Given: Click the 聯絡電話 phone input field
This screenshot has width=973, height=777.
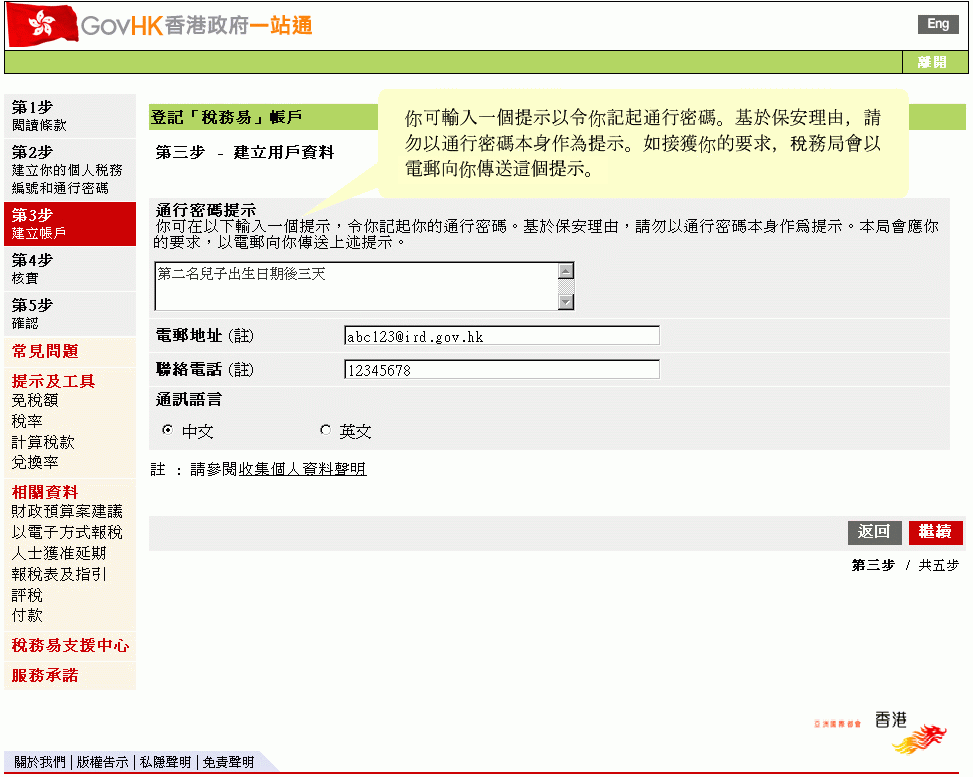Looking at the screenshot, I should pos(501,370).
